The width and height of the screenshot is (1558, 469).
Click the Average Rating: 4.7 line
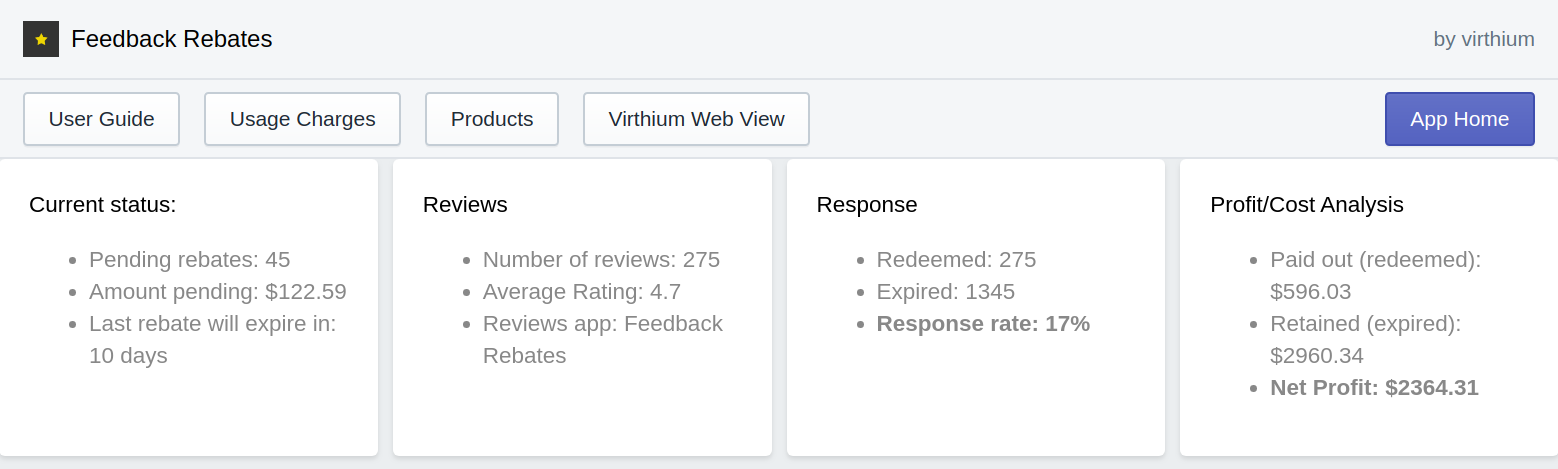(581, 292)
